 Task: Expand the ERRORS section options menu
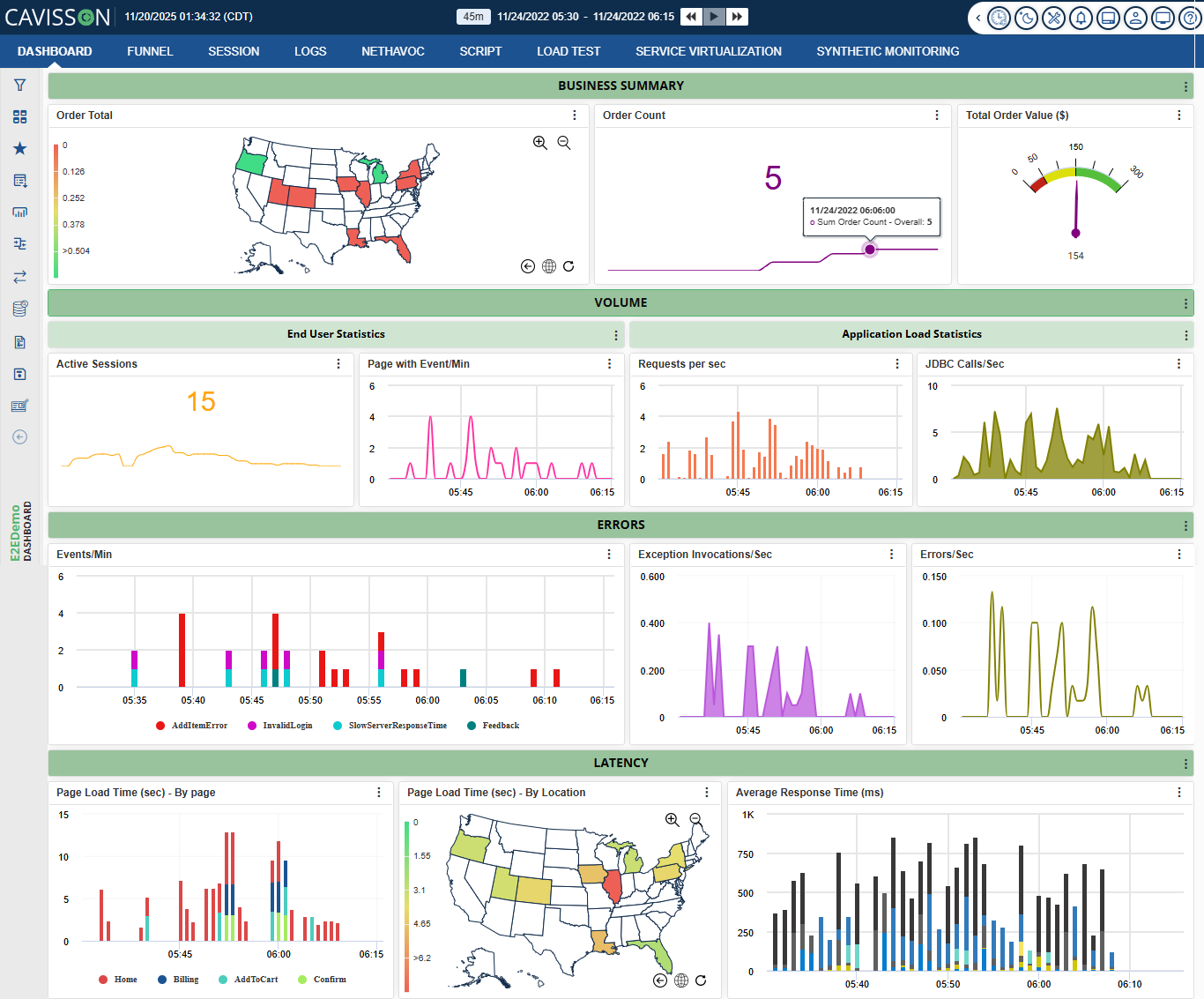coord(1185,526)
